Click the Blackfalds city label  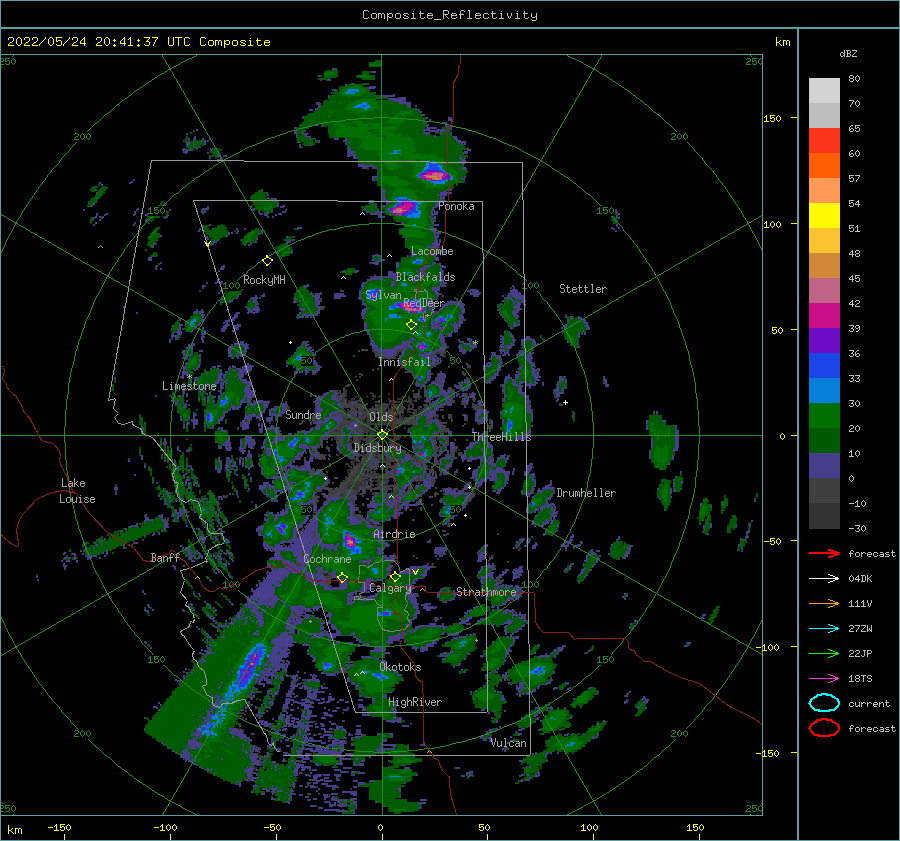coord(425,277)
